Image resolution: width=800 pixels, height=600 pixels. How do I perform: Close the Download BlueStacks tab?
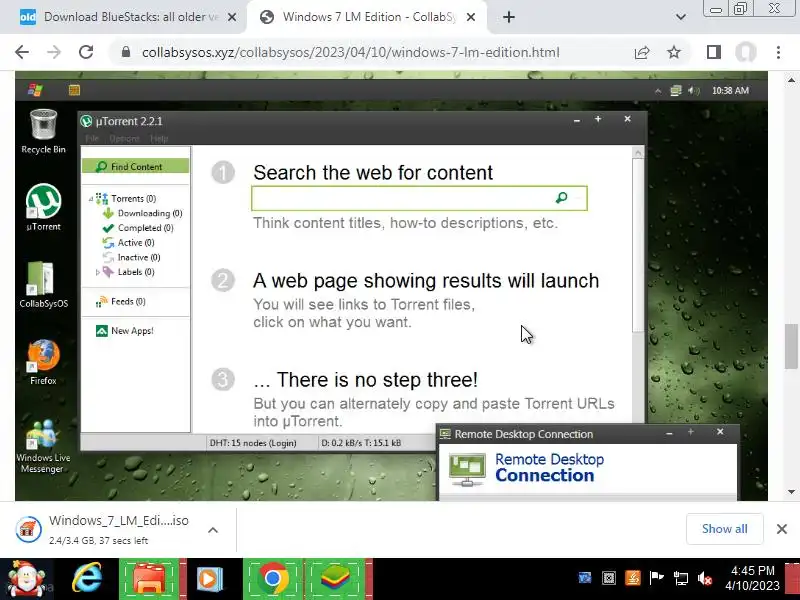coord(232,17)
